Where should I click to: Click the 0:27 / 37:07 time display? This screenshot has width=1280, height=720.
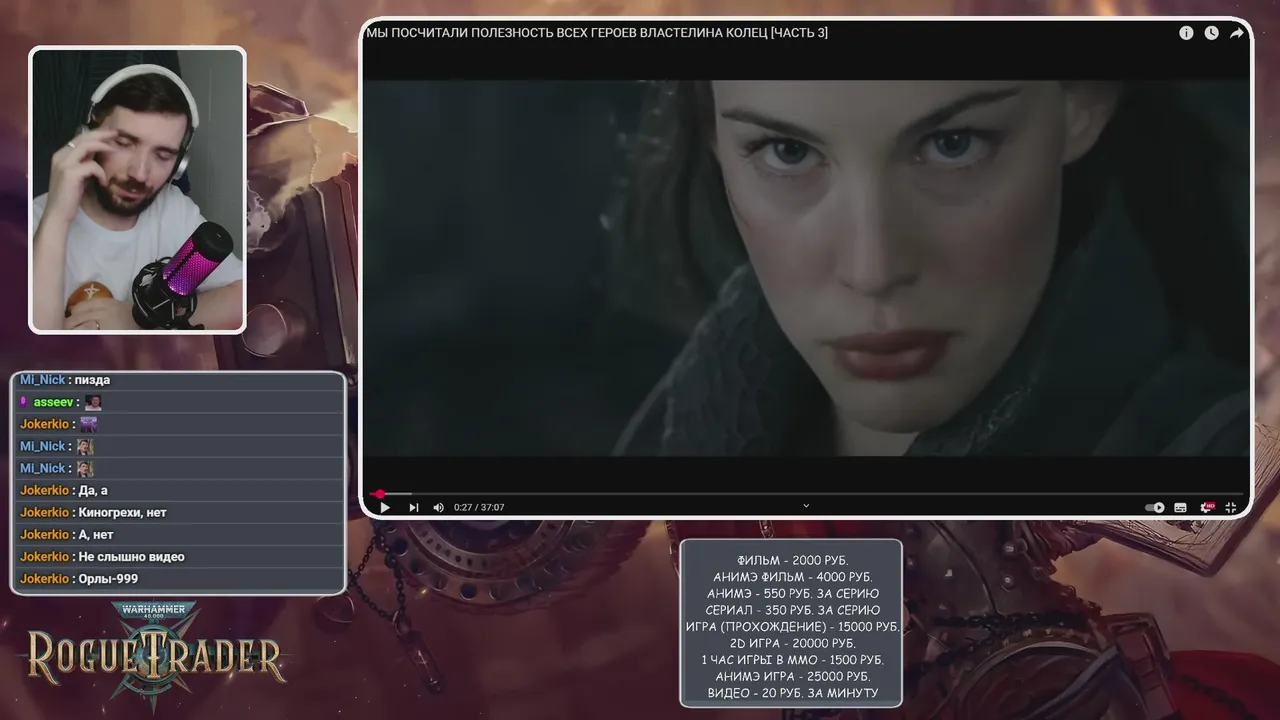coord(479,507)
